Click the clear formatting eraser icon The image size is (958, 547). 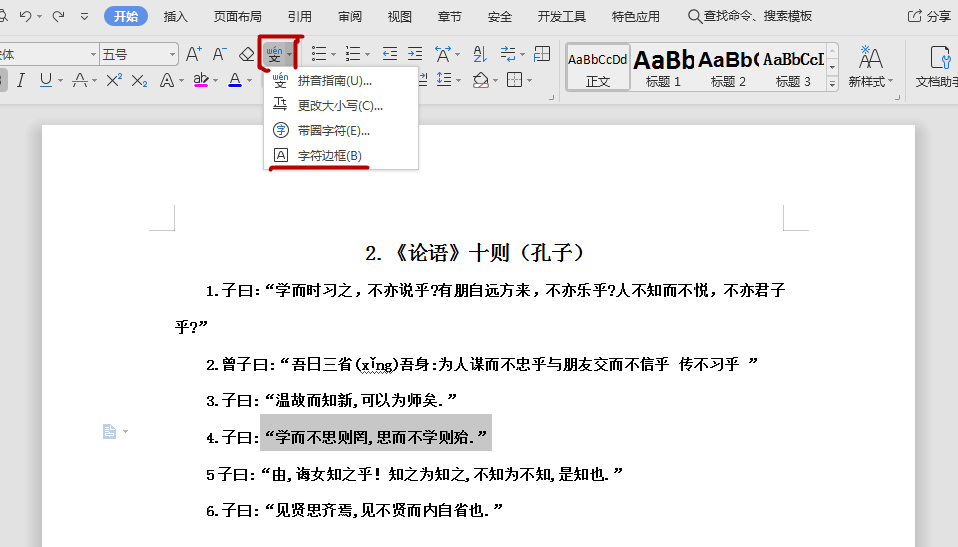click(246, 54)
